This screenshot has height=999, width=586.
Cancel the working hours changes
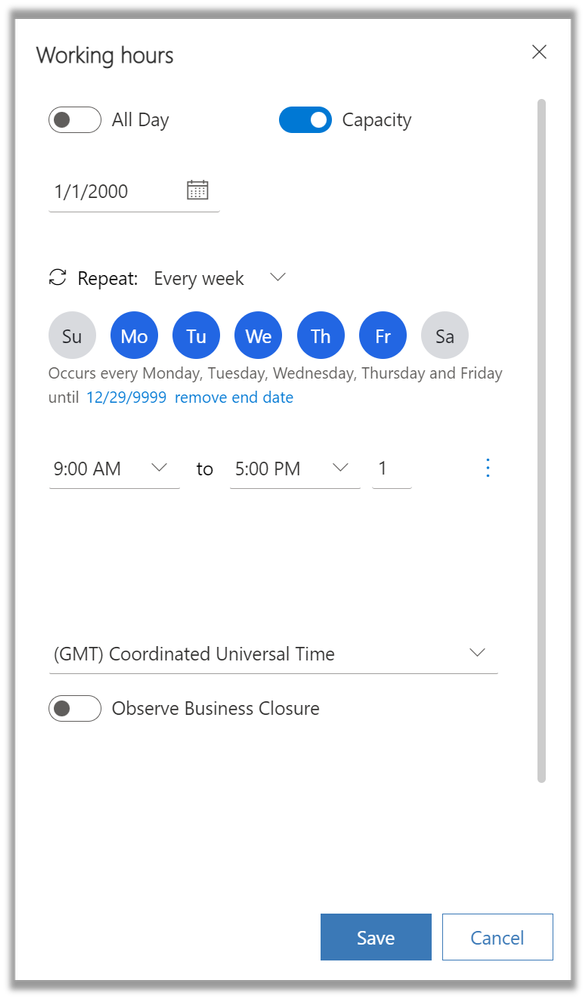pos(497,937)
